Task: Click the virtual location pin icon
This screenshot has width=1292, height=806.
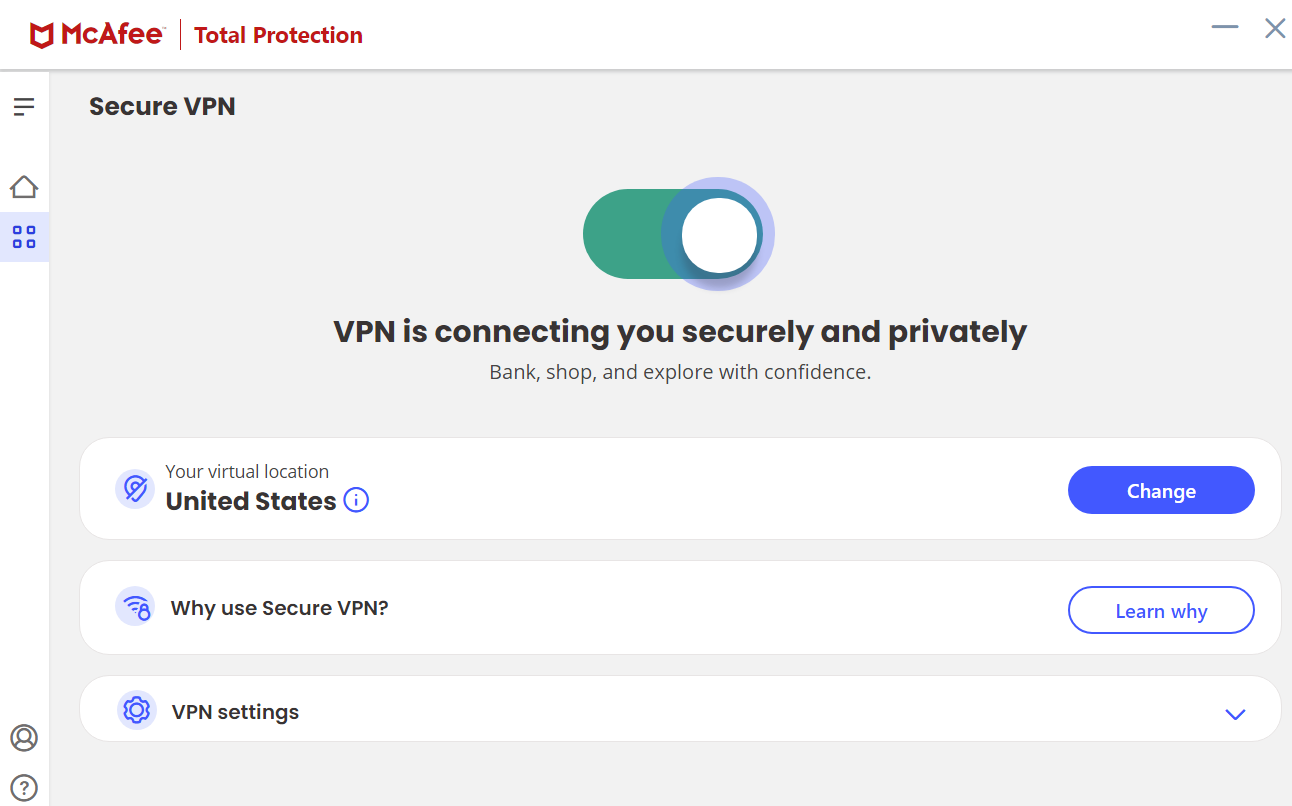Action: click(x=135, y=489)
